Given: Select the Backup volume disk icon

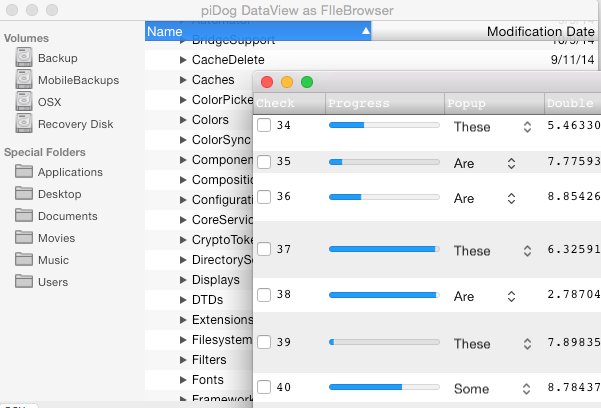Looking at the screenshot, I should [x=24, y=58].
